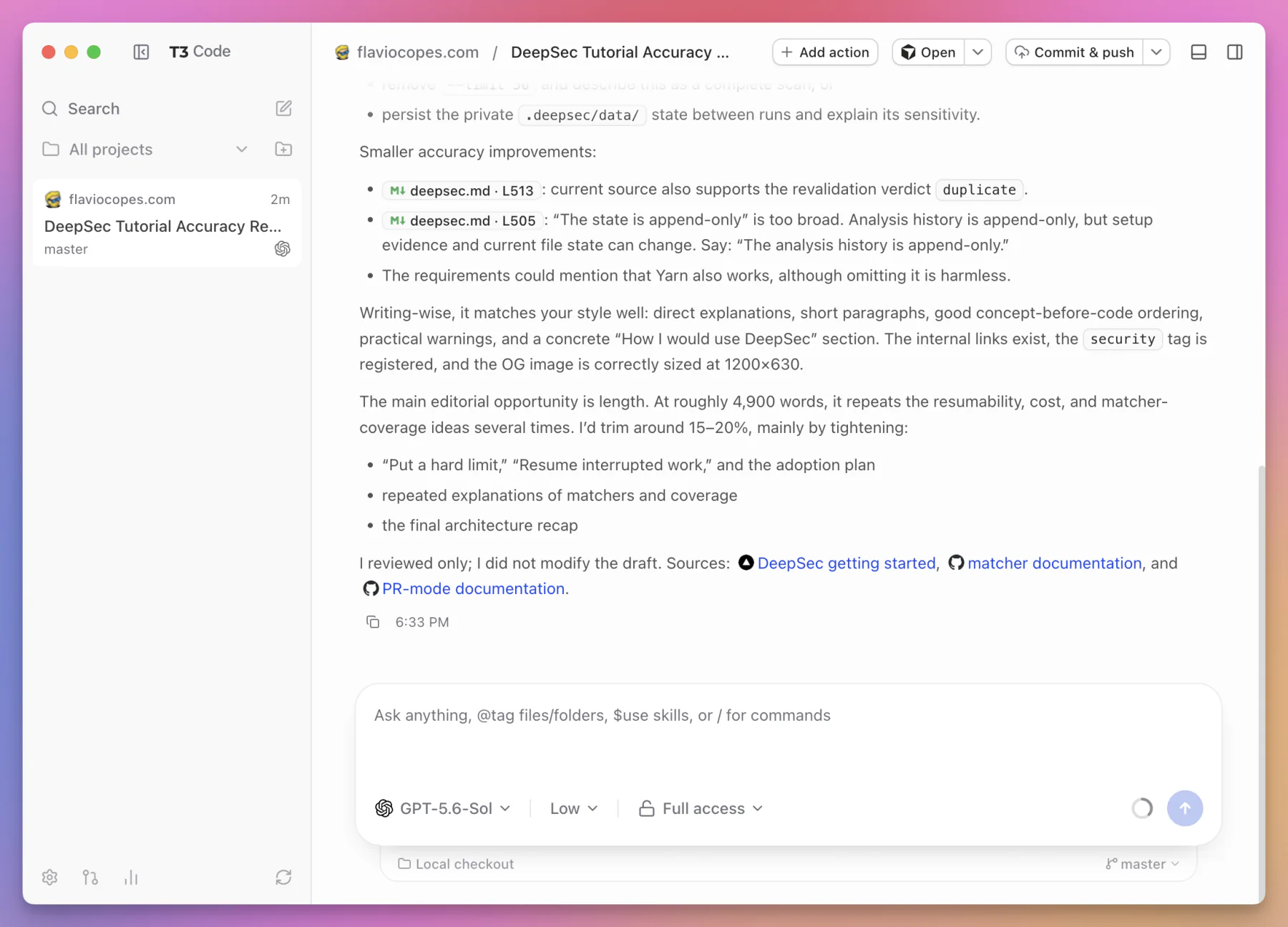Click the T3 Code title
Viewport: 1288px width, 927px height.
(x=200, y=52)
